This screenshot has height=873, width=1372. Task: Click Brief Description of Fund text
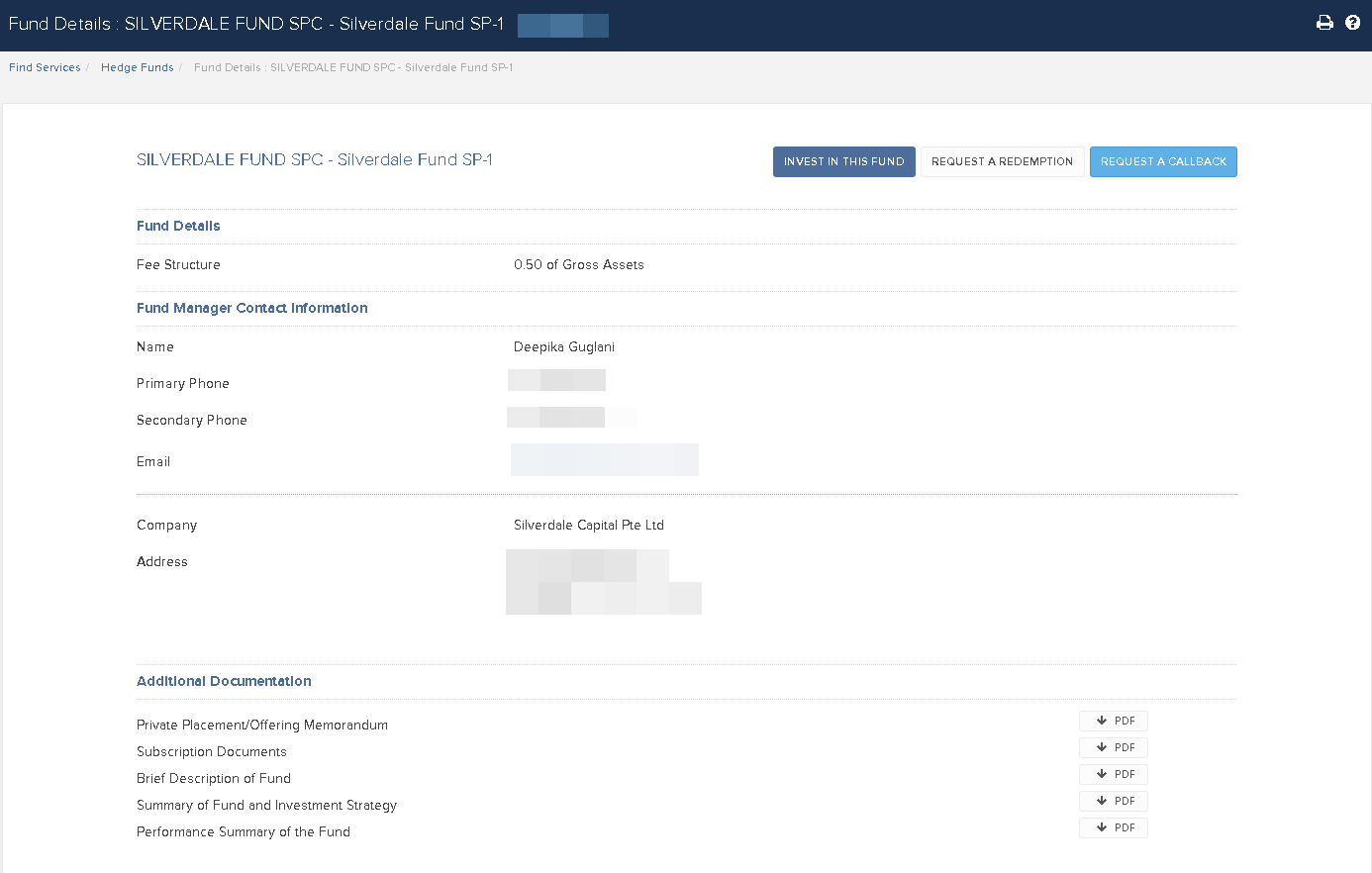[x=214, y=778]
